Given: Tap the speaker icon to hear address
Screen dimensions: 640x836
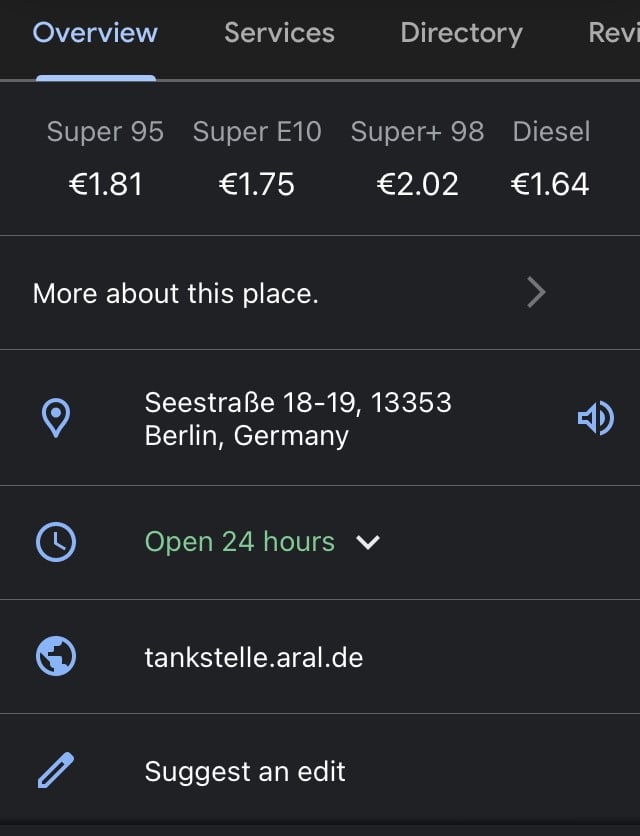Looking at the screenshot, I should pos(596,418).
